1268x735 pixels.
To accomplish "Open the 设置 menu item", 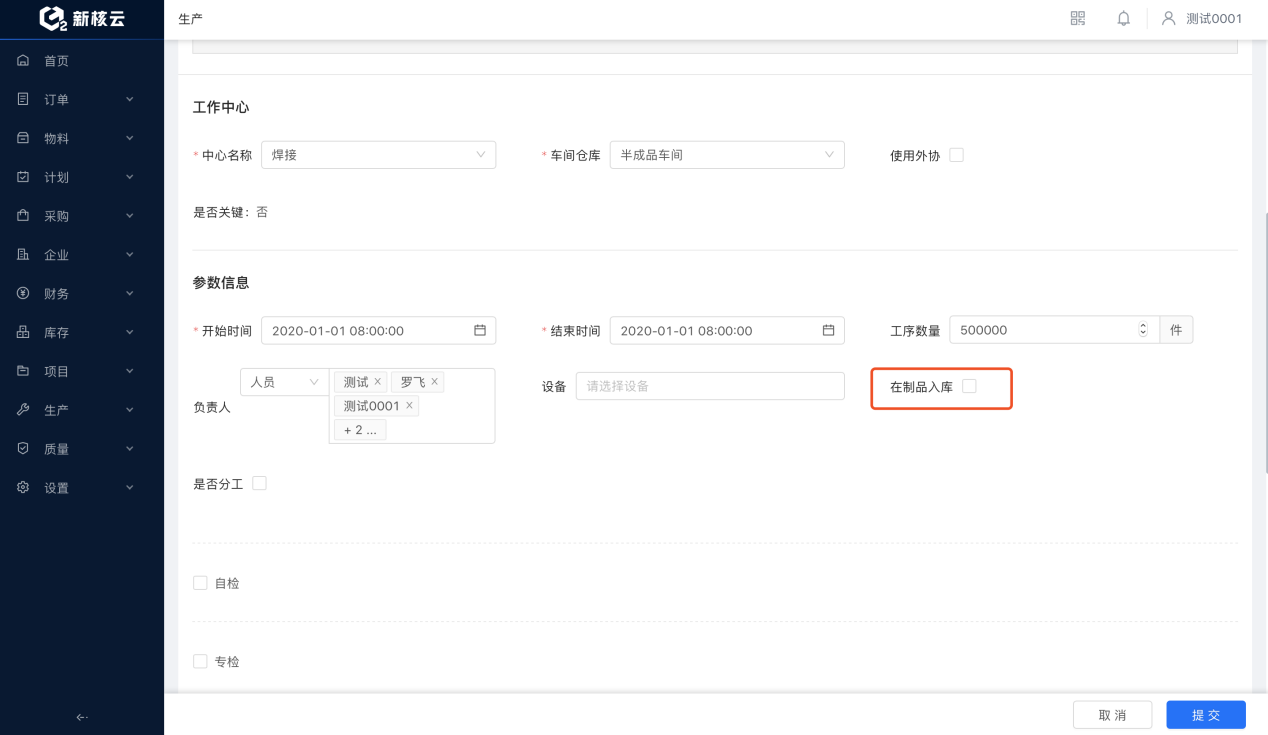I will click(82, 488).
